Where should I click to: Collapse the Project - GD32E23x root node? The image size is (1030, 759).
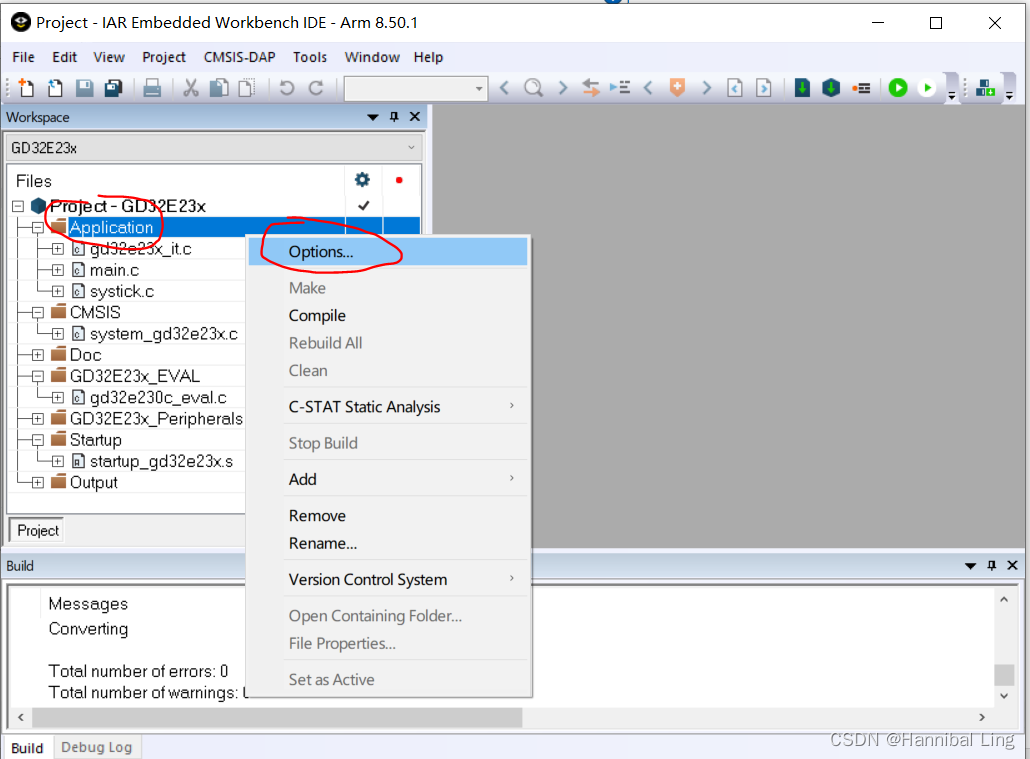point(18,206)
